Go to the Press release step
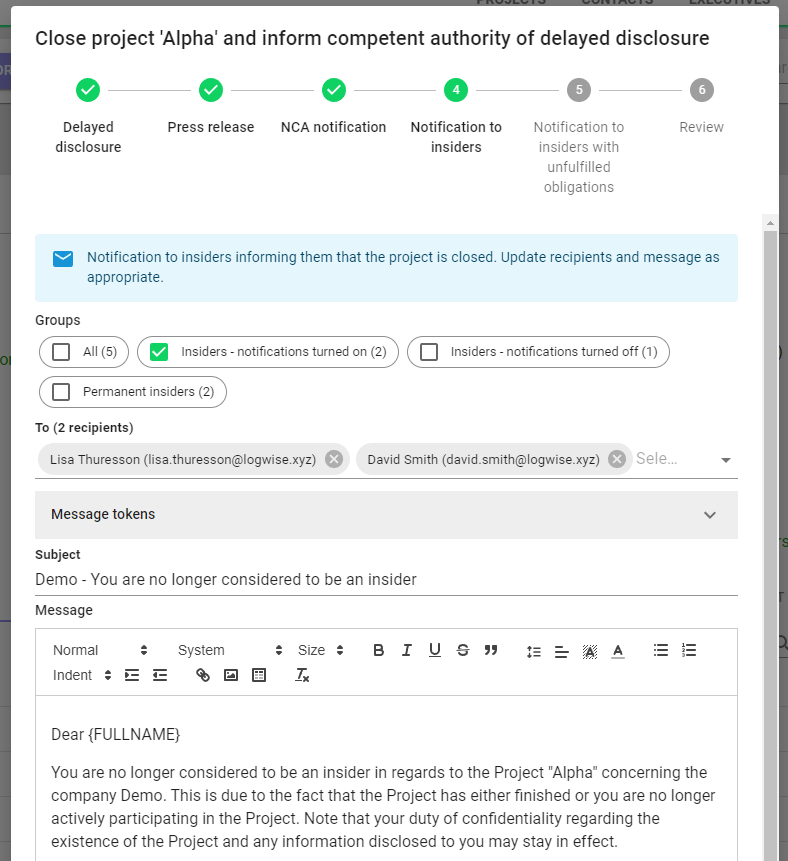This screenshot has width=788, height=861. (x=211, y=107)
